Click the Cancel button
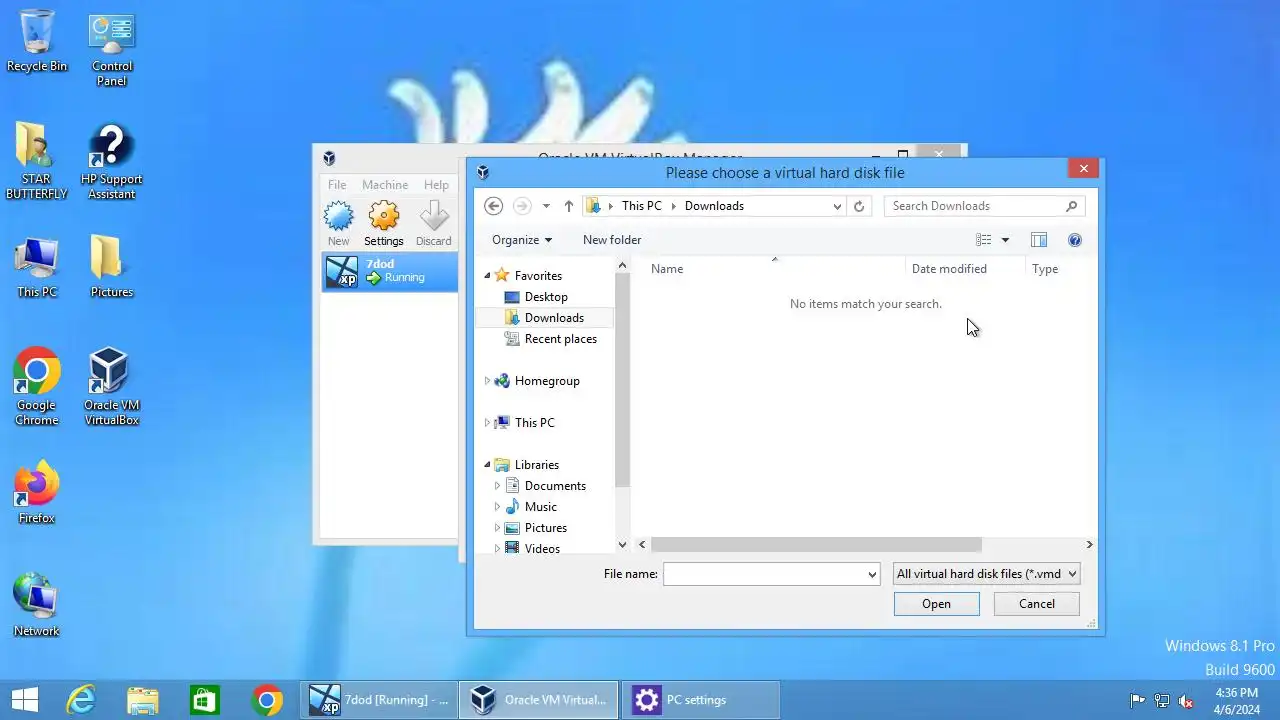The image size is (1280, 720). pyautogui.click(x=1037, y=604)
